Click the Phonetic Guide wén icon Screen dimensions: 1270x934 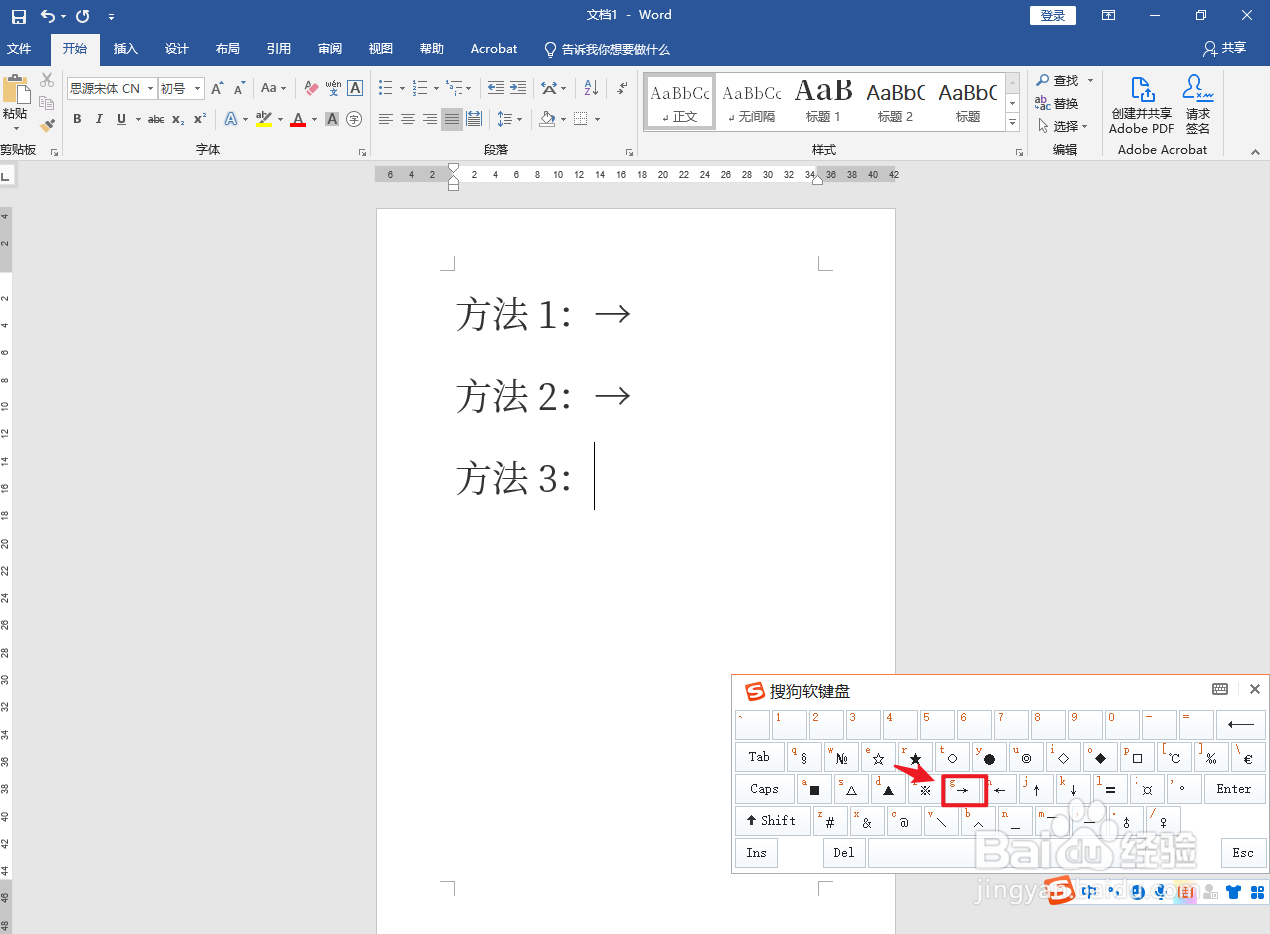coord(333,88)
